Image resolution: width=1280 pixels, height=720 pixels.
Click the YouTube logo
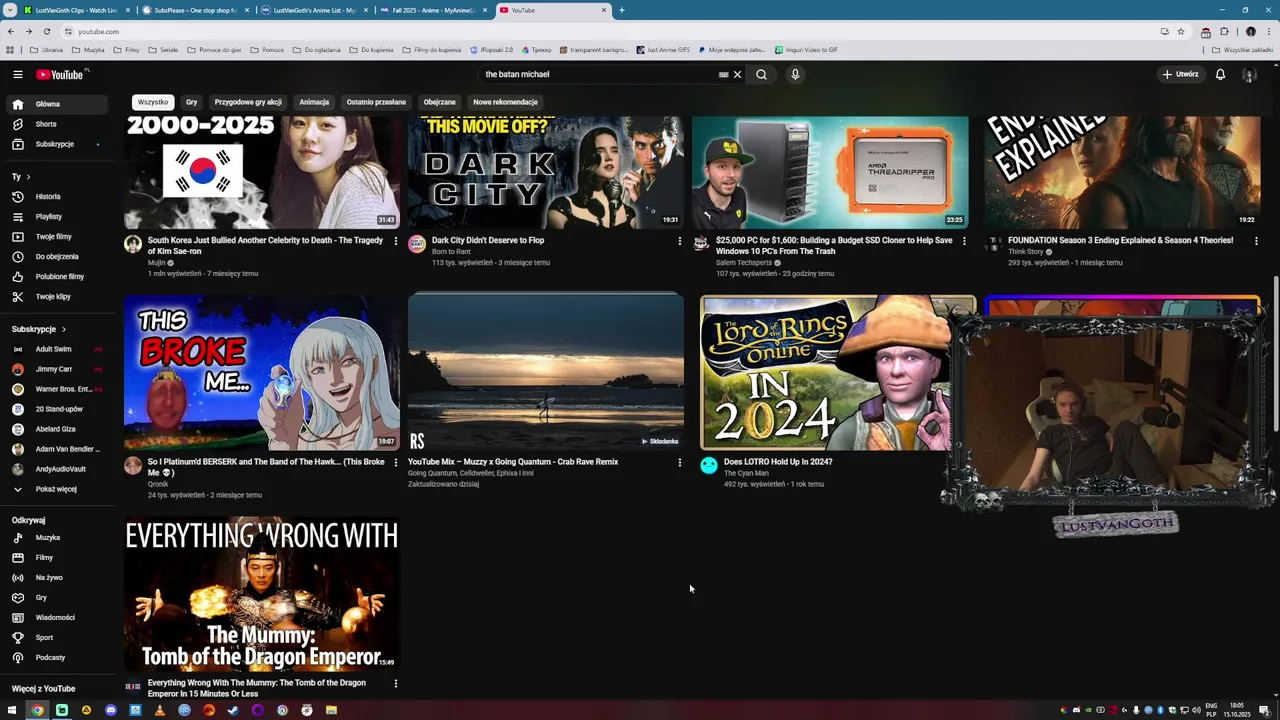click(x=60, y=74)
